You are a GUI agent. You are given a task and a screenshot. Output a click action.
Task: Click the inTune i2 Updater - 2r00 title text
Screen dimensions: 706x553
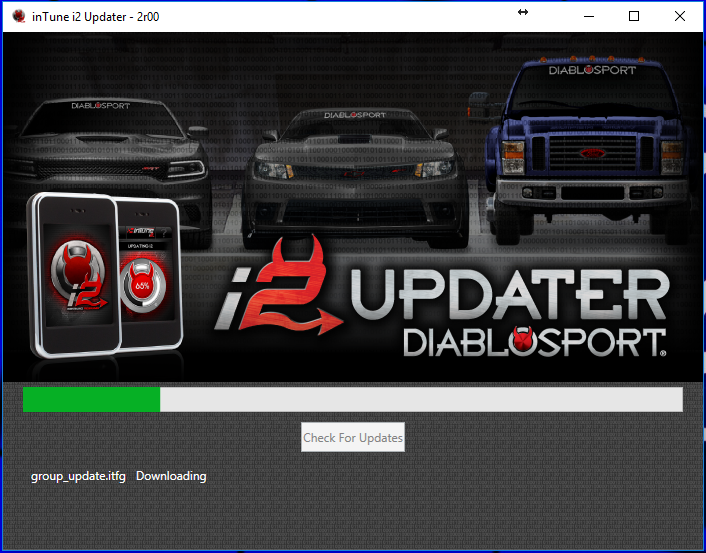[x=95, y=17]
